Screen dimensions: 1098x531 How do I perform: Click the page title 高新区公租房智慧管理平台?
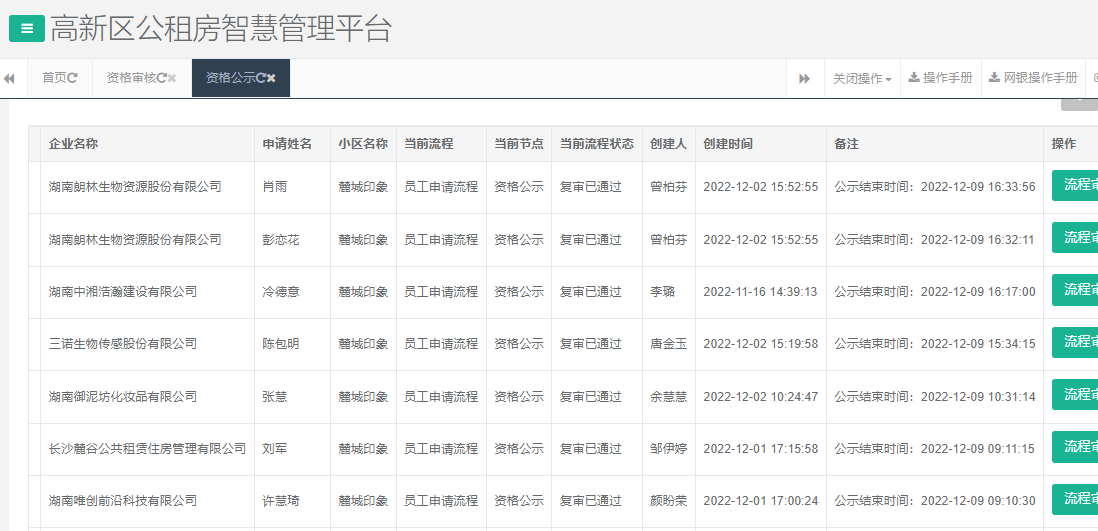tap(221, 29)
